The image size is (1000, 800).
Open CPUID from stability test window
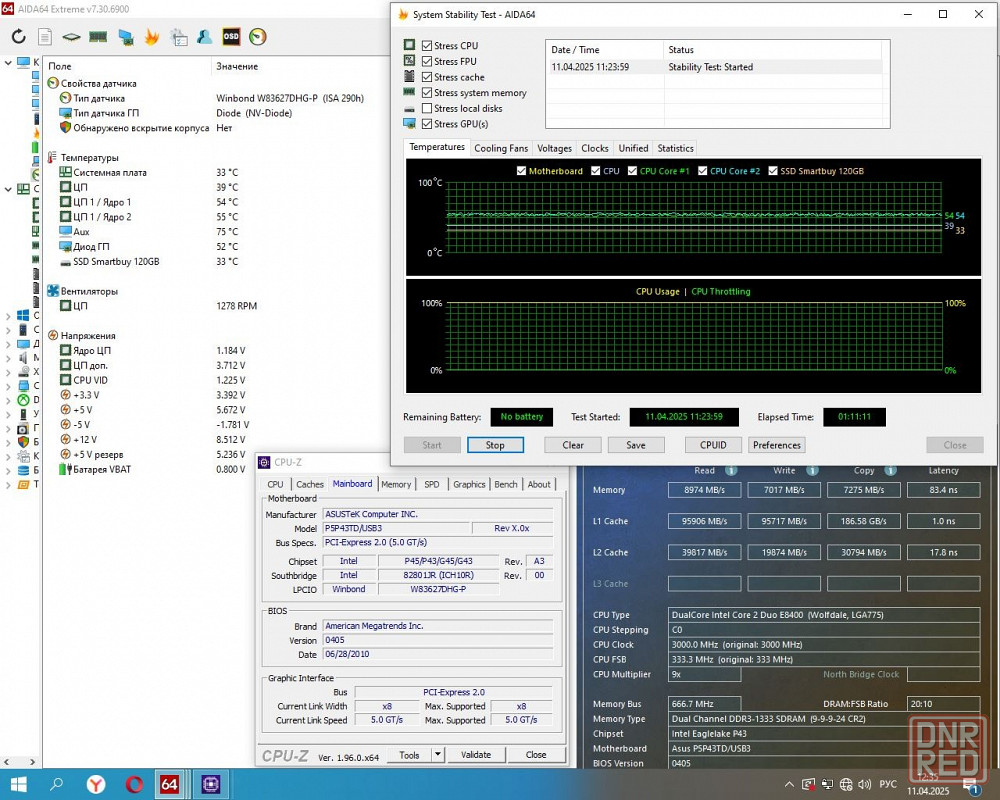point(713,445)
